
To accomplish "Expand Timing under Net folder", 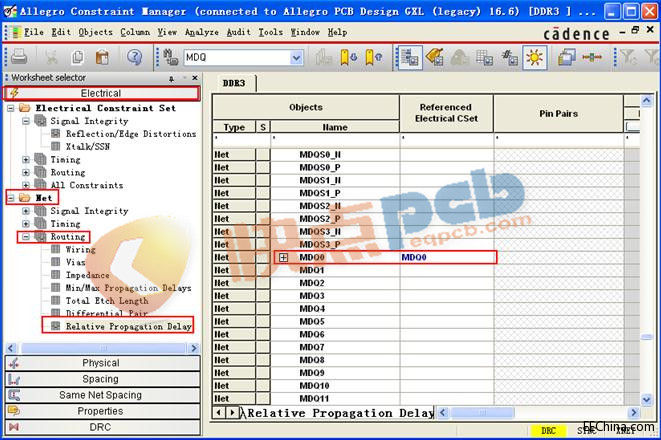I will tap(26, 224).
